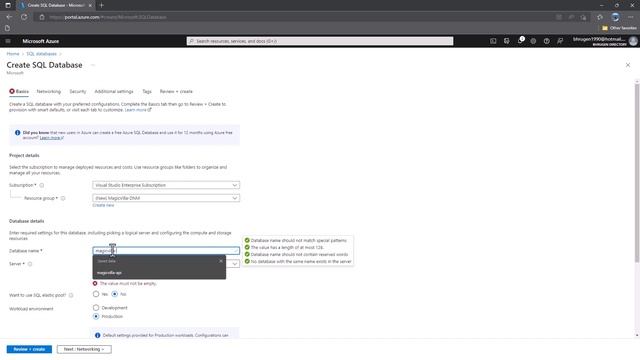Expand the Server dropdown arrow
The image size is (640, 360).
[235, 264]
